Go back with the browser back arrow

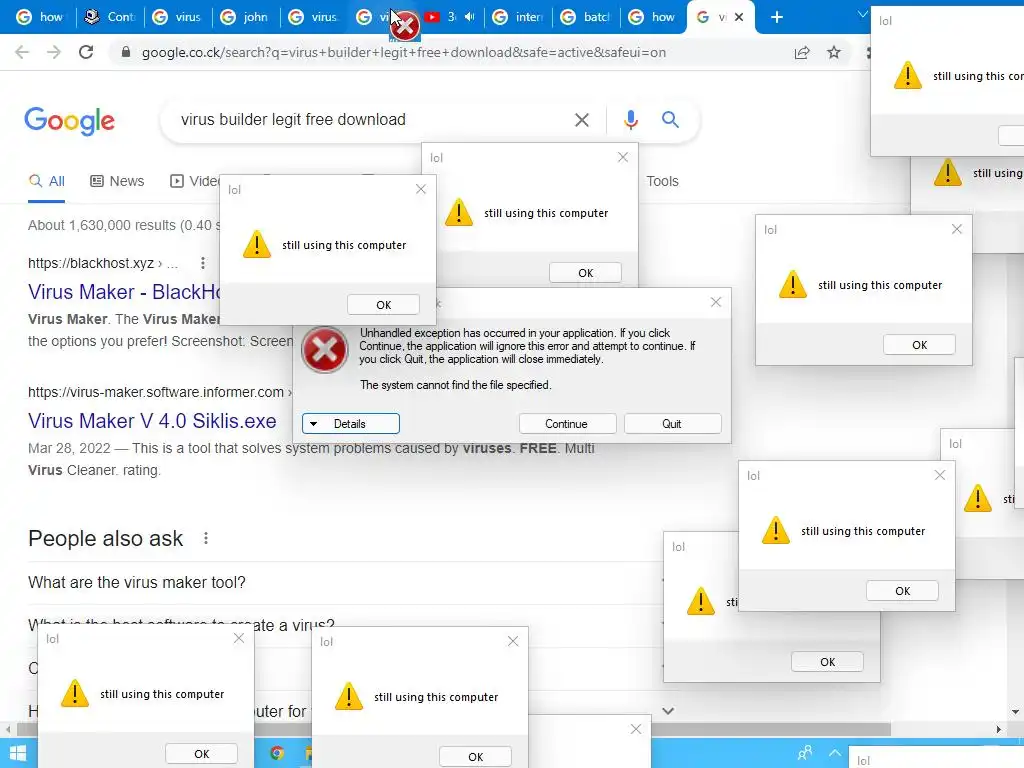pos(22,52)
